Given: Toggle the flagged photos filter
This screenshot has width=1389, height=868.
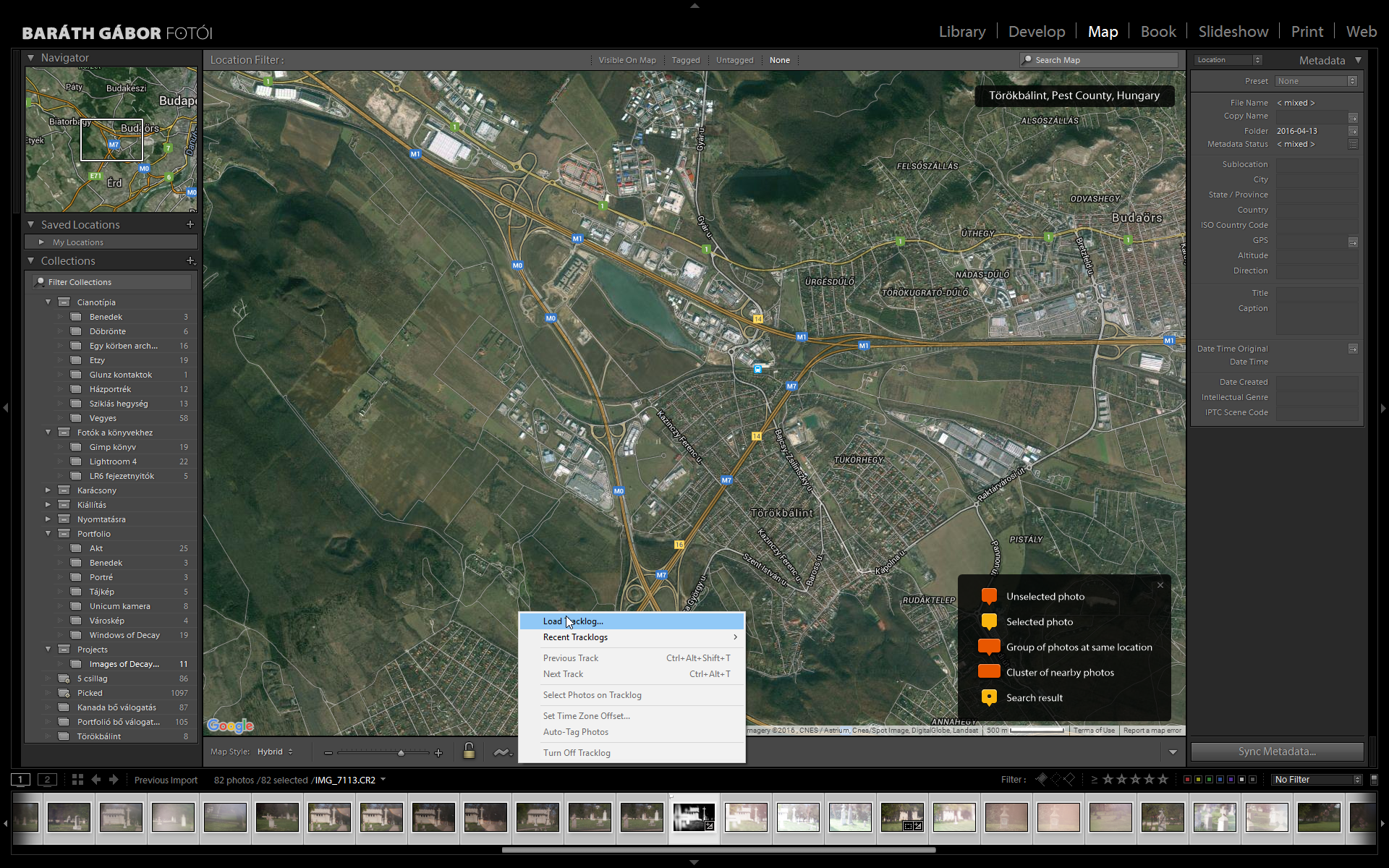Looking at the screenshot, I should click(1042, 779).
